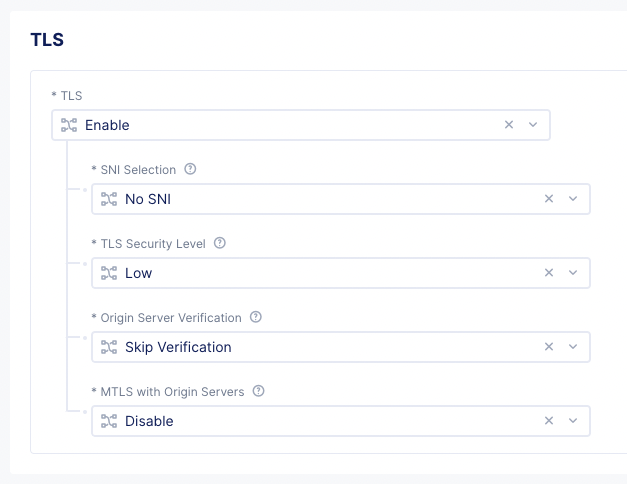Click help icon for MTLS with Origin Servers
The width and height of the screenshot is (627, 484).
click(259, 391)
